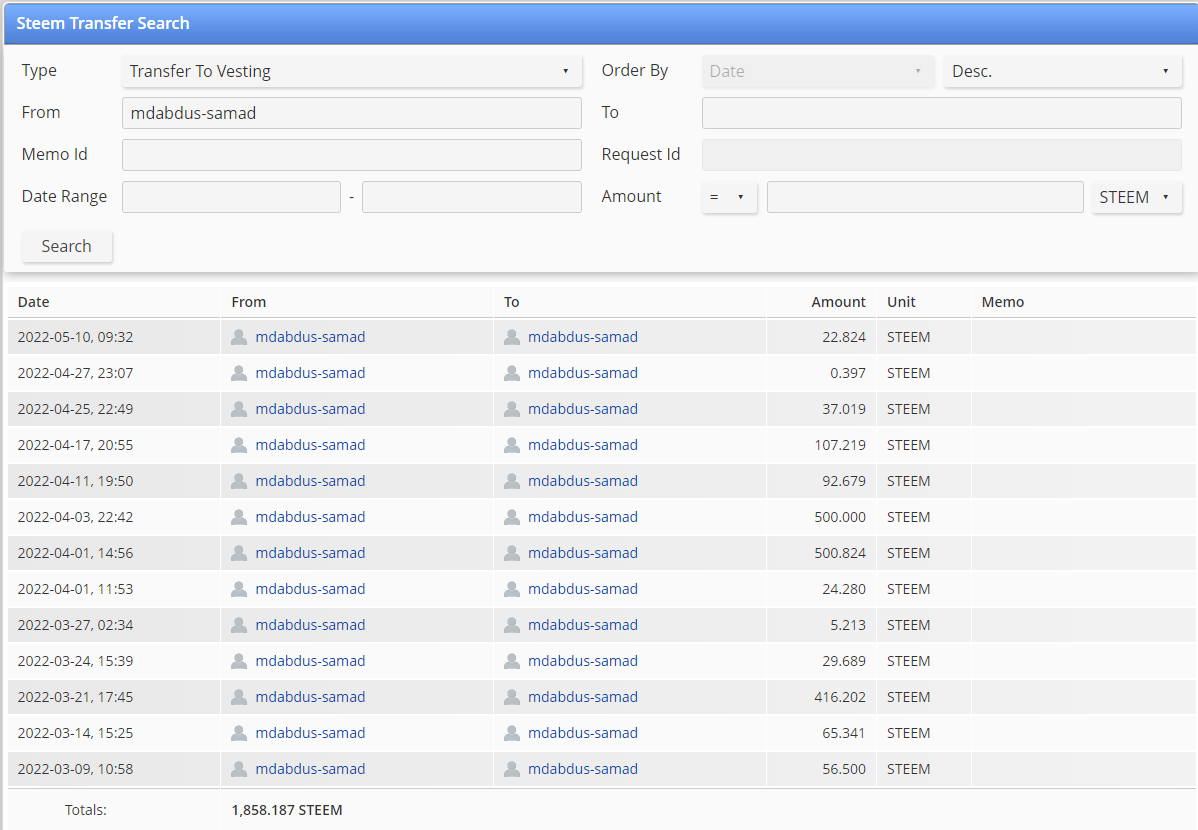Click the amount 92.679
1198x830 pixels.
(x=843, y=481)
